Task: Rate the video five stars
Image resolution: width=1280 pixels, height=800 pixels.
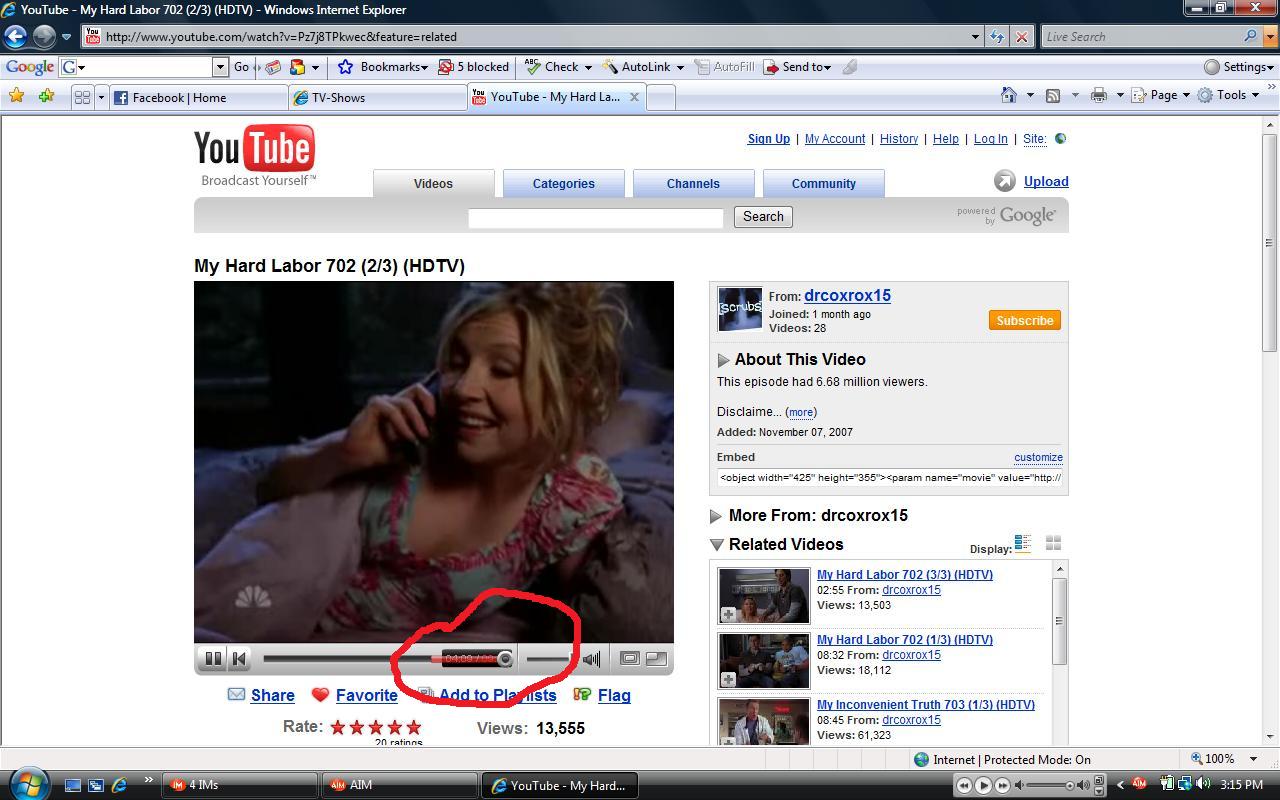Action: (414, 727)
